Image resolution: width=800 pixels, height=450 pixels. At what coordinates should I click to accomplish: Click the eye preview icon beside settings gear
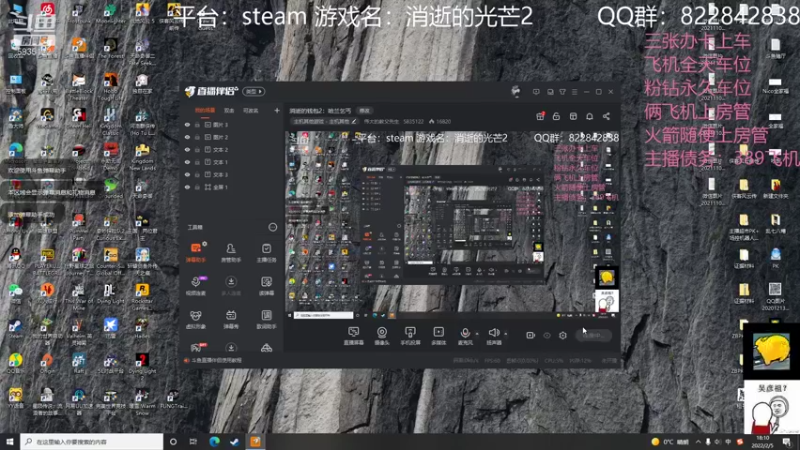[x=547, y=335]
